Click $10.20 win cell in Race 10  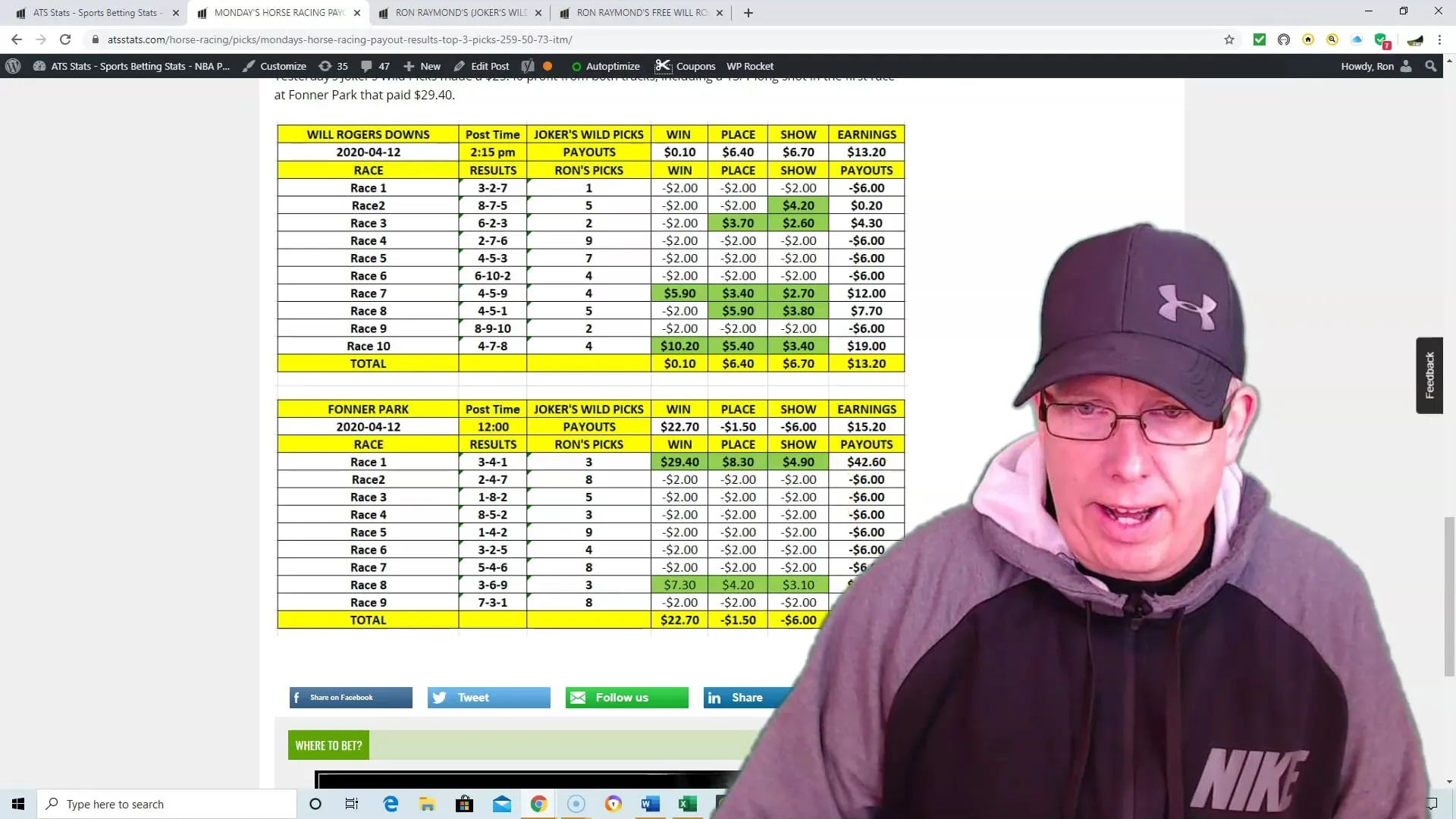(679, 346)
